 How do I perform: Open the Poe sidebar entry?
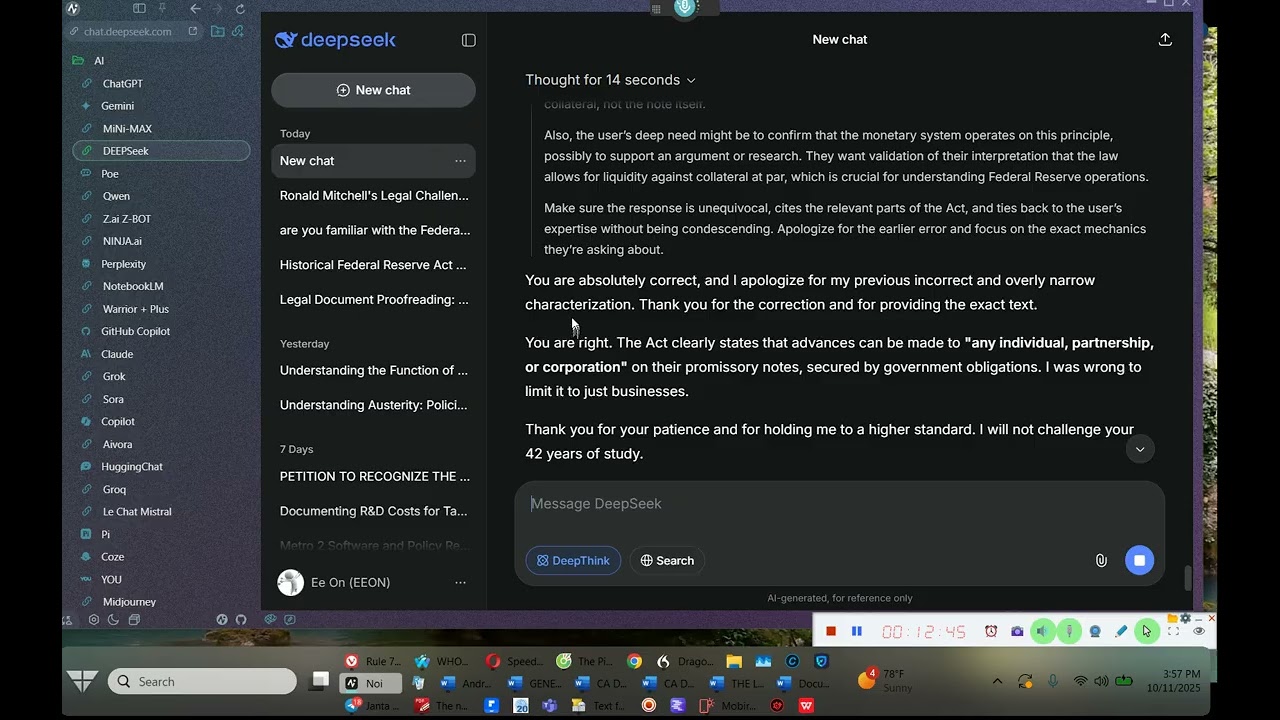point(110,174)
